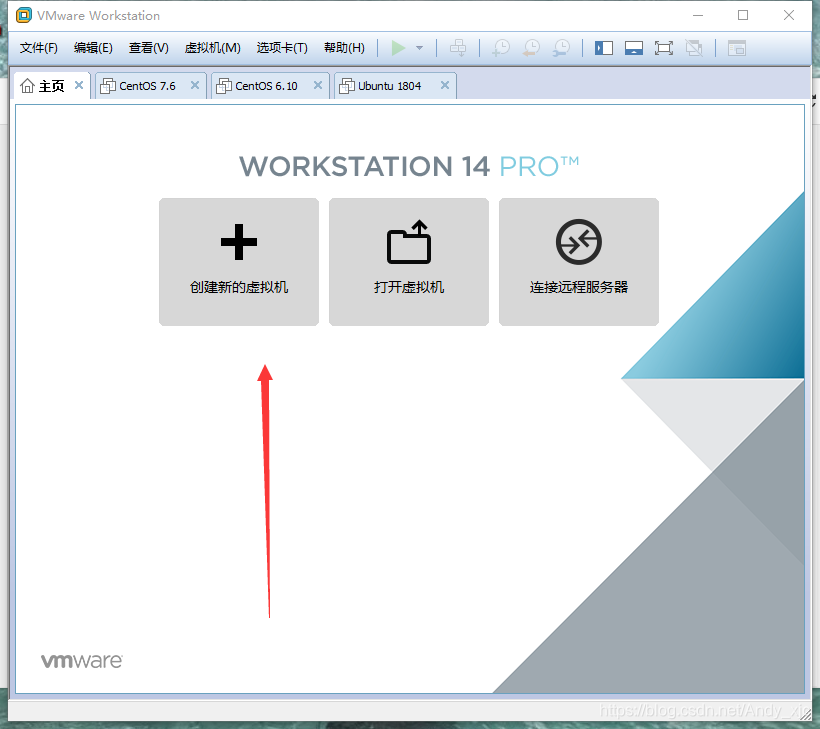Toggle the library sidebar view icon
The height and width of the screenshot is (729, 820).
tap(604, 48)
